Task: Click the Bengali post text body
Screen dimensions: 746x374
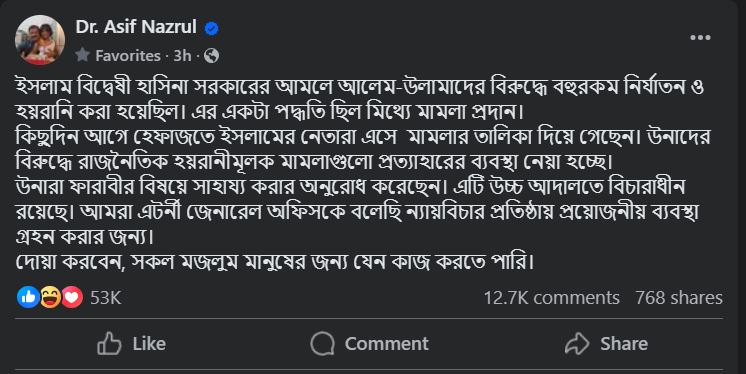Action: point(362,174)
